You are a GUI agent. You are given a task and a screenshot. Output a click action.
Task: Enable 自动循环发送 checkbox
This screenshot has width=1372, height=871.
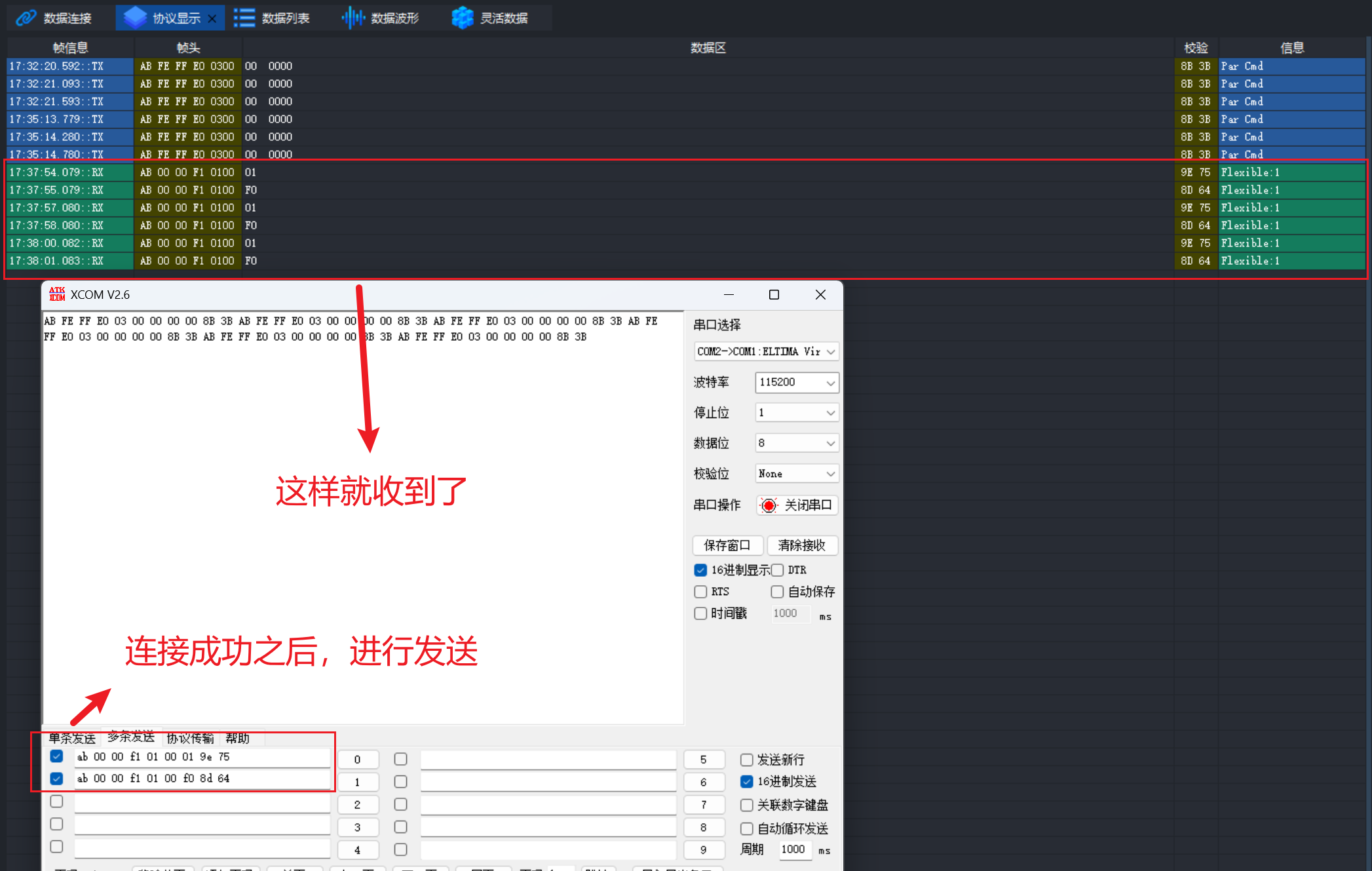(746, 828)
